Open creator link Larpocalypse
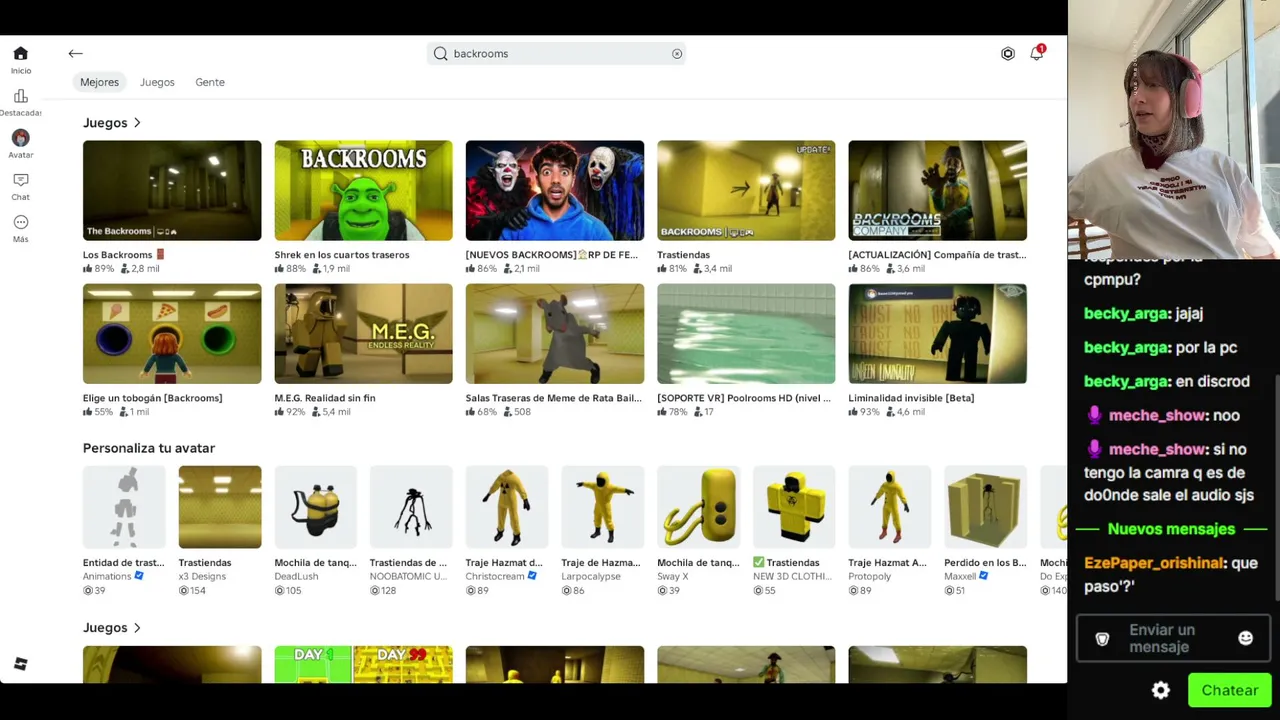The width and height of the screenshot is (1280, 720). (591, 577)
